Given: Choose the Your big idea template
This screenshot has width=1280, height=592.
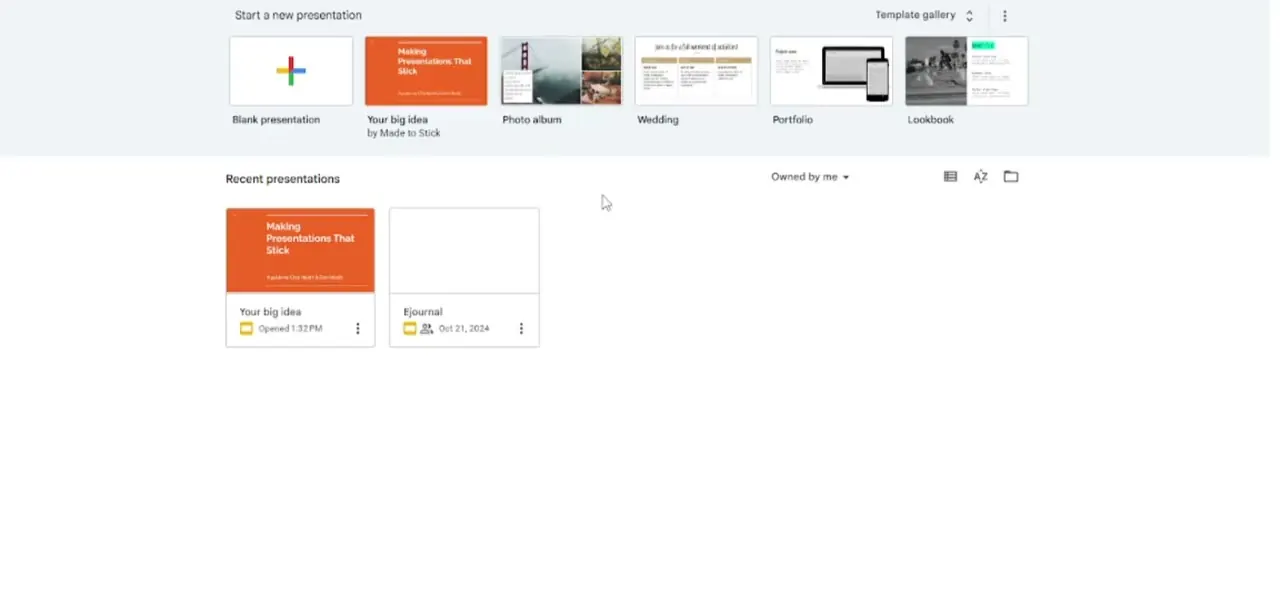Looking at the screenshot, I should (426, 71).
